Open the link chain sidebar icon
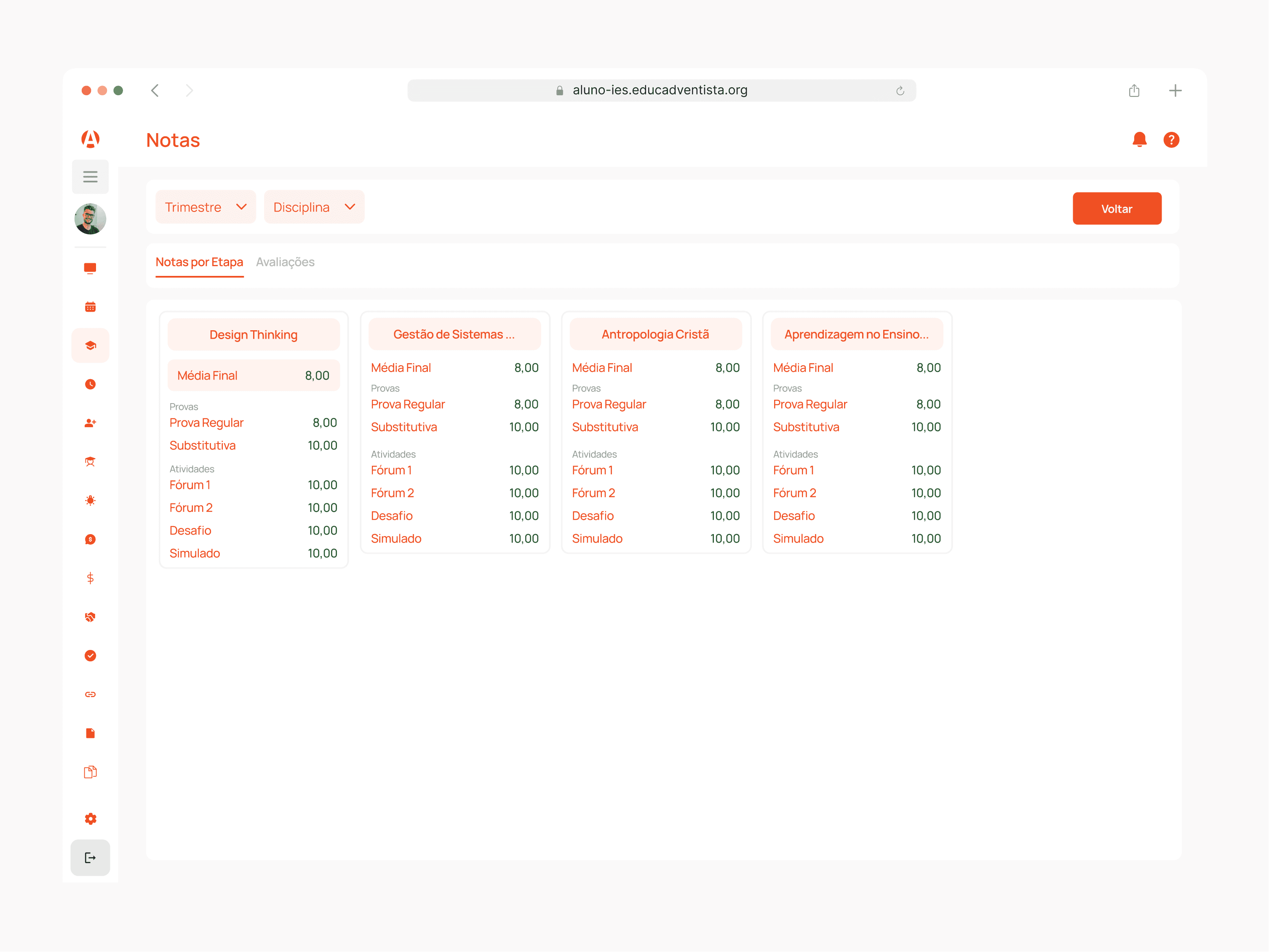Screen dimensions: 1269x952 click(90, 694)
